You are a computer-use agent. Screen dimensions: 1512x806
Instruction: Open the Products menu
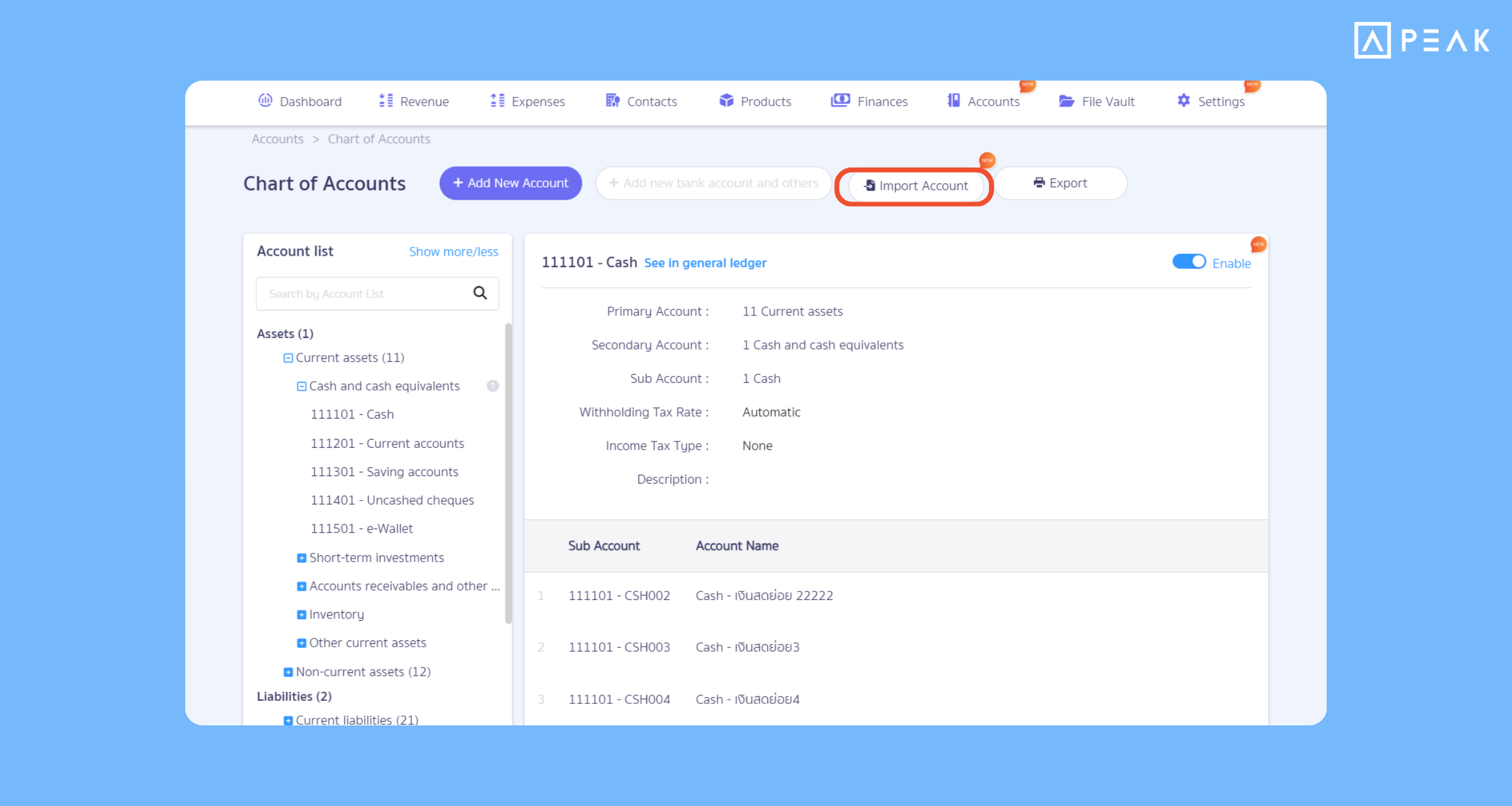pos(755,101)
